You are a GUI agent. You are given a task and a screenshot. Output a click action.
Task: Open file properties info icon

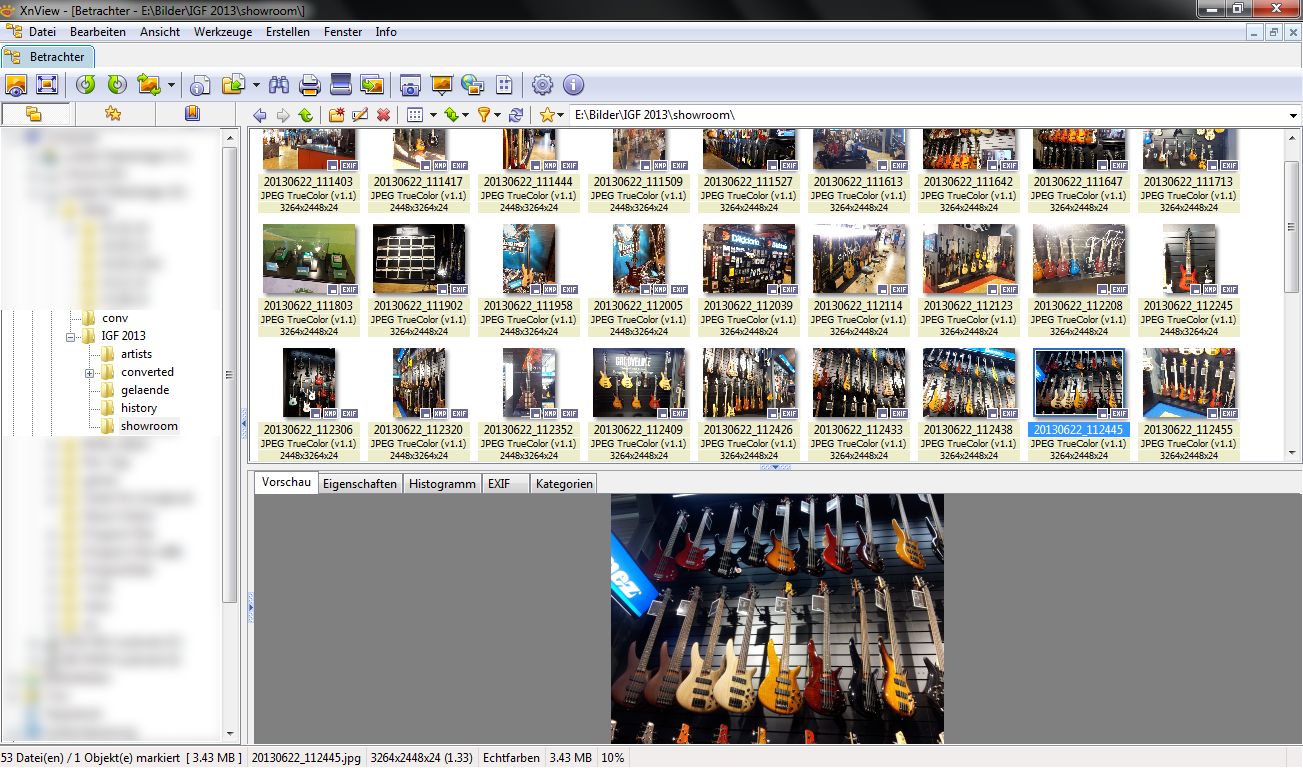pos(200,85)
